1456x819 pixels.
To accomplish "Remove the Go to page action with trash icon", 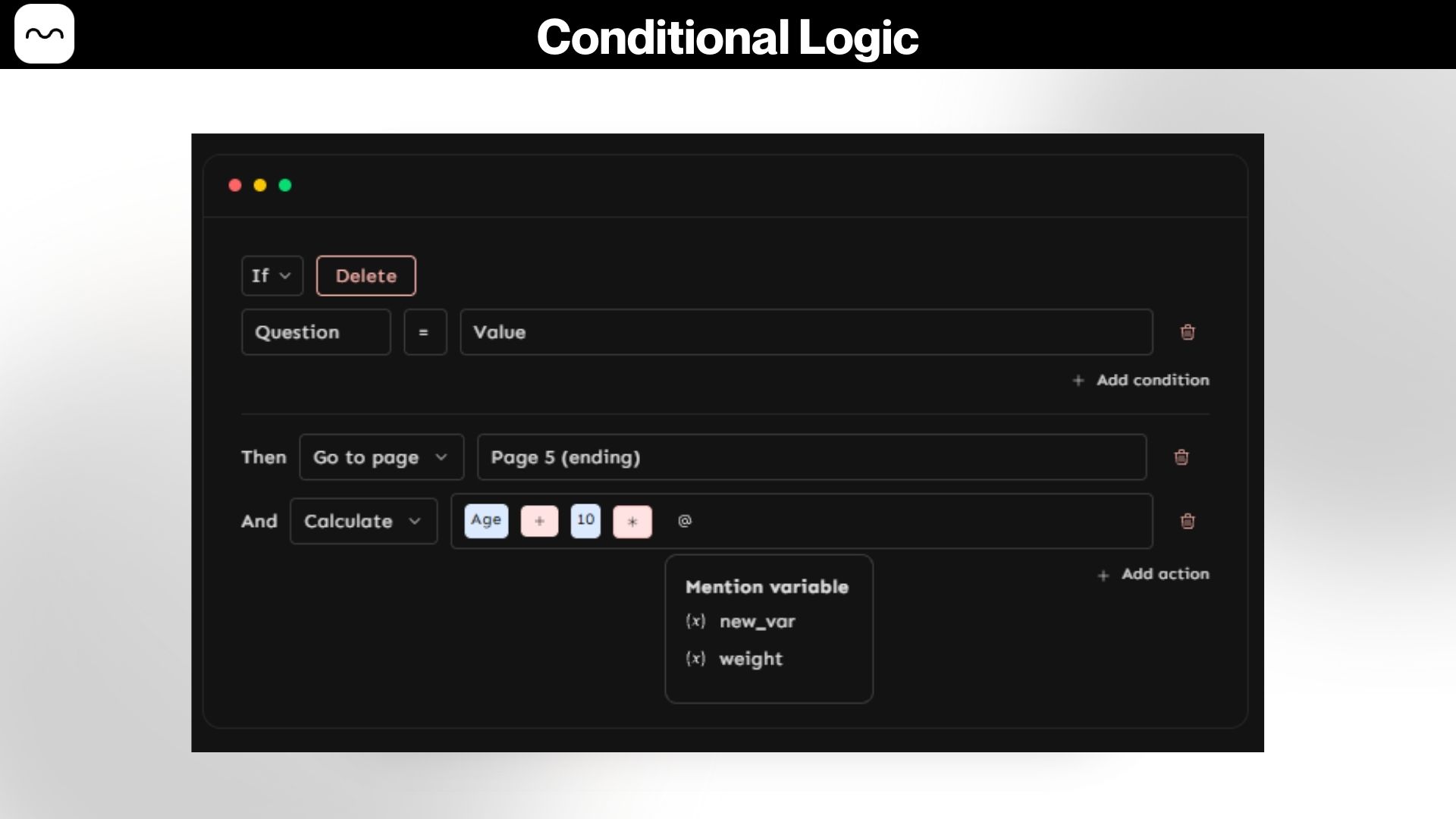I will tap(1181, 457).
